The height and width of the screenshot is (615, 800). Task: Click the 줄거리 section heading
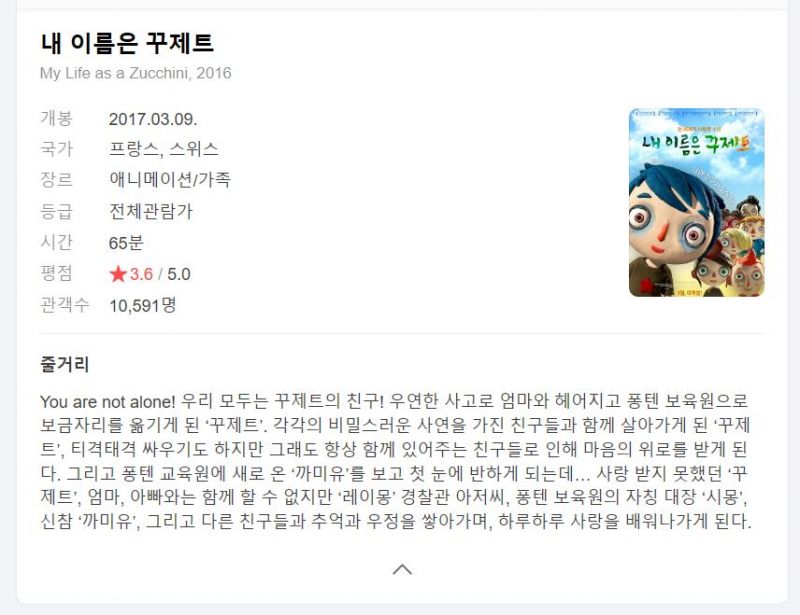(x=65, y=364)
